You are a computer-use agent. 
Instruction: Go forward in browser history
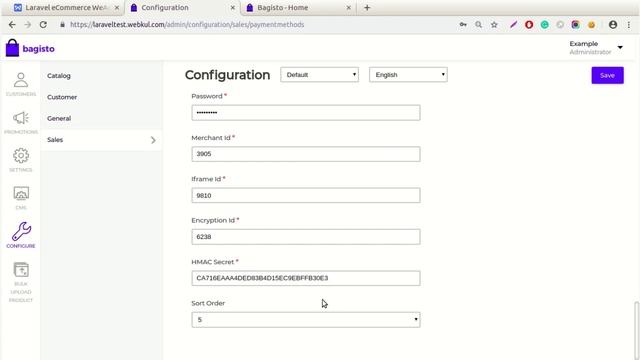coord(27,24)
